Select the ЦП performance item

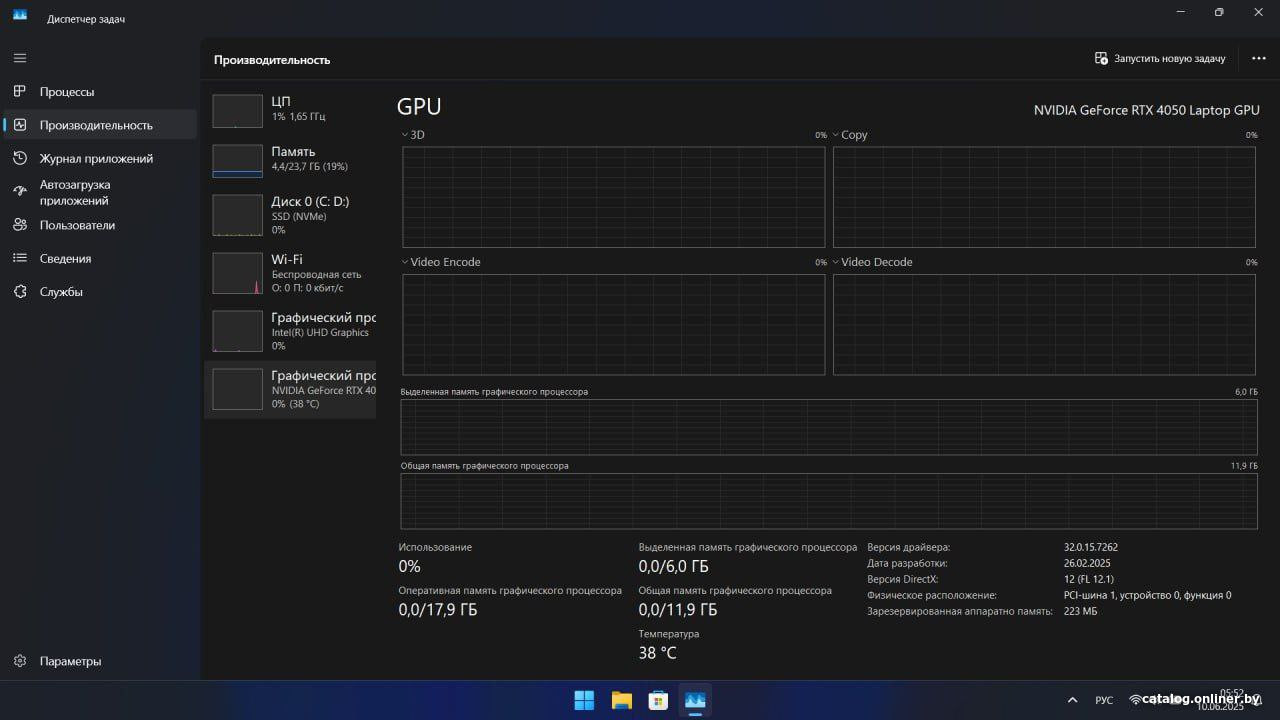point(290,109)
